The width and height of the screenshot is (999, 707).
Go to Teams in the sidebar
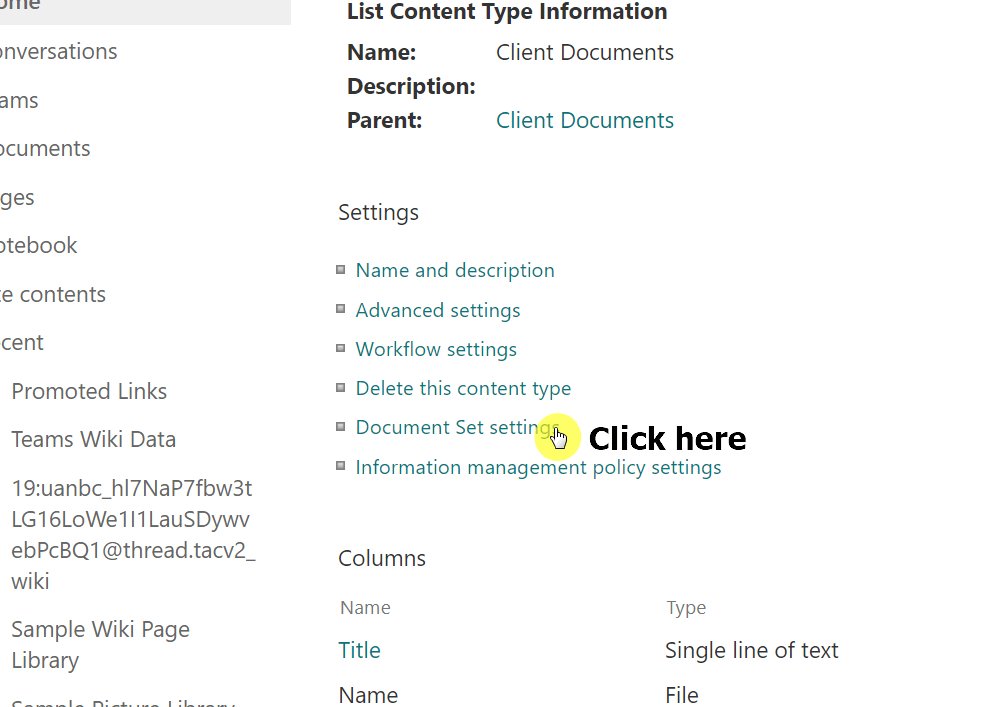pos(19,101)
